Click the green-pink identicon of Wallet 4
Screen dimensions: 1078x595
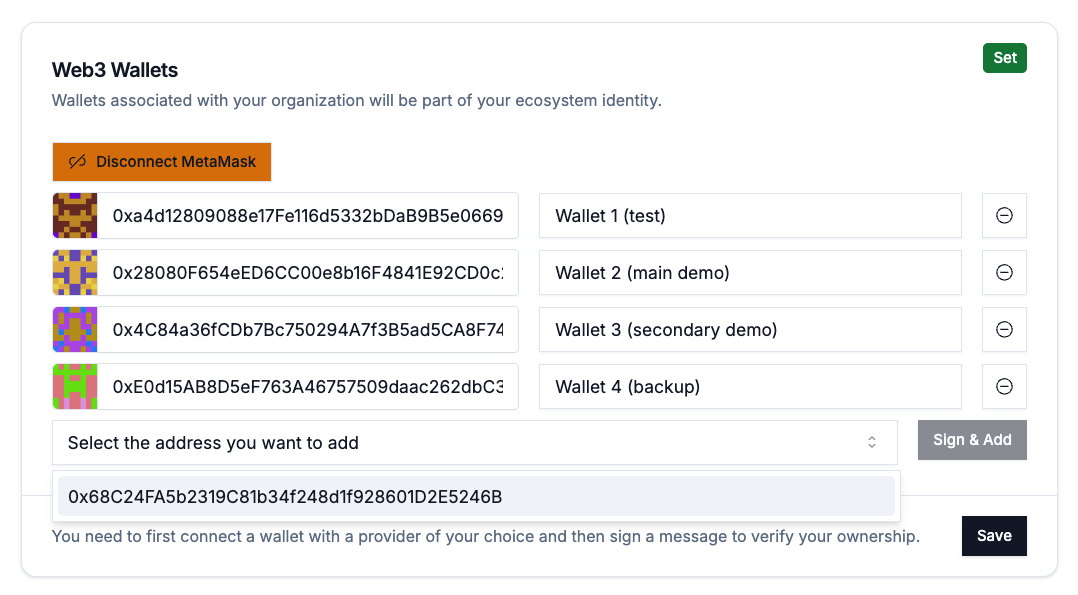75,387
